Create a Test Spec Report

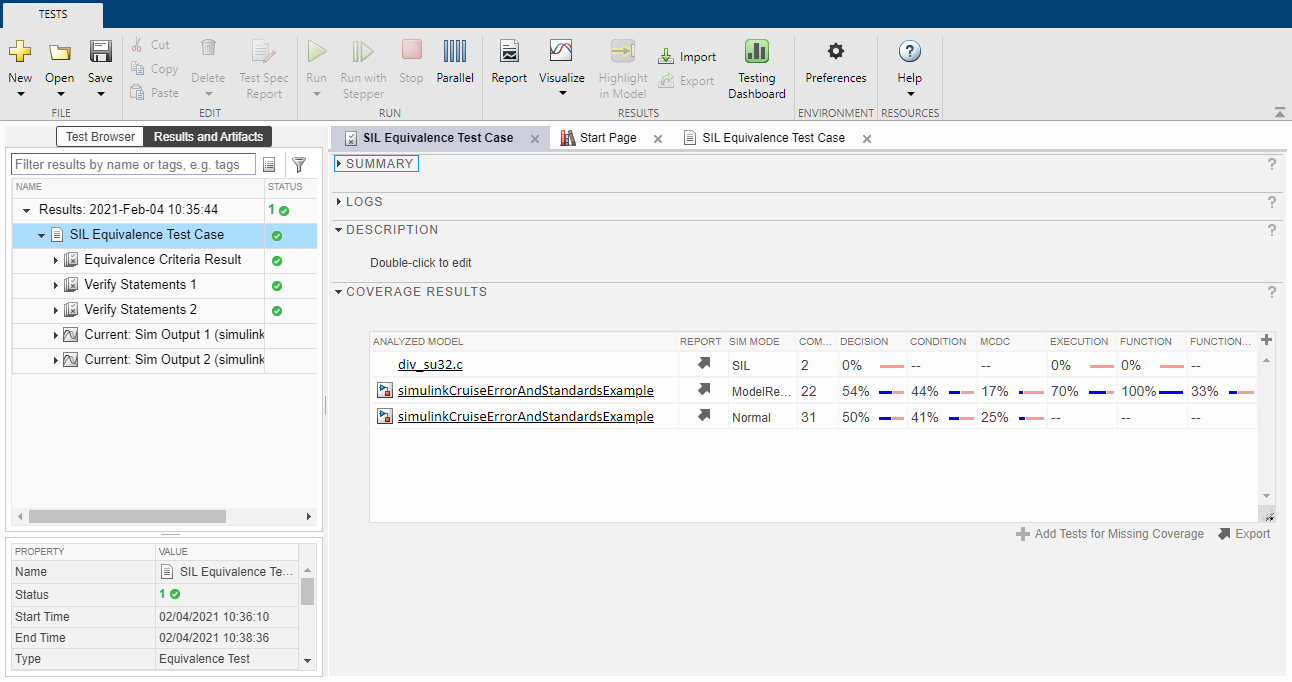[263, 67]
